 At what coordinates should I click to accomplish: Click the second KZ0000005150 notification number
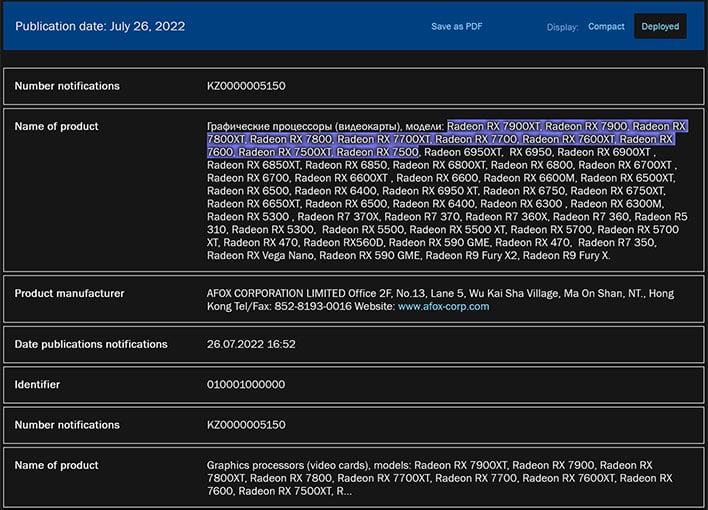(246, 425)
